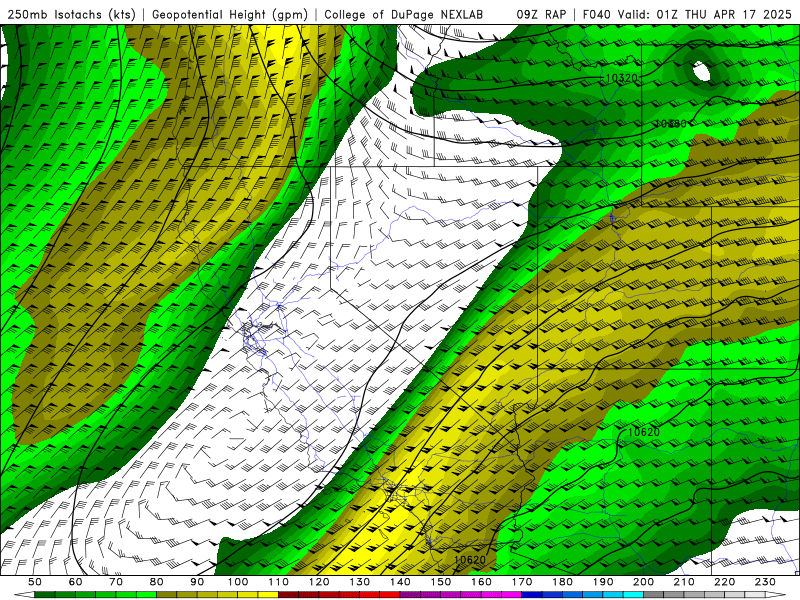The height and width of the screenshot is (600, 800).
Task: Click the 80 value on the color scale
Action: click(x=157, y=582)
